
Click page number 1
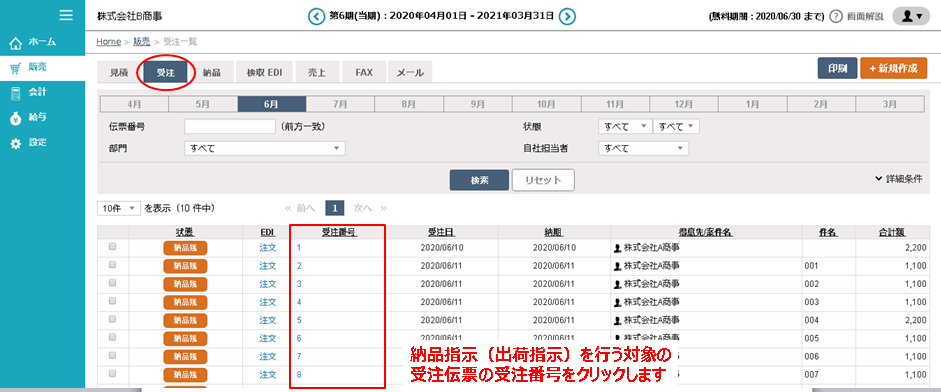335,208
